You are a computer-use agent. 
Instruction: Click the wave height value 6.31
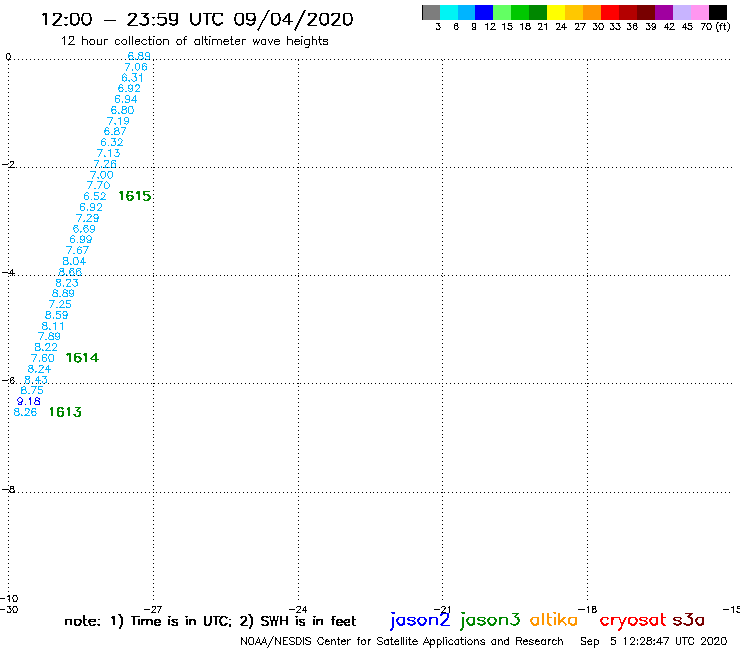(x=132, y=78)
